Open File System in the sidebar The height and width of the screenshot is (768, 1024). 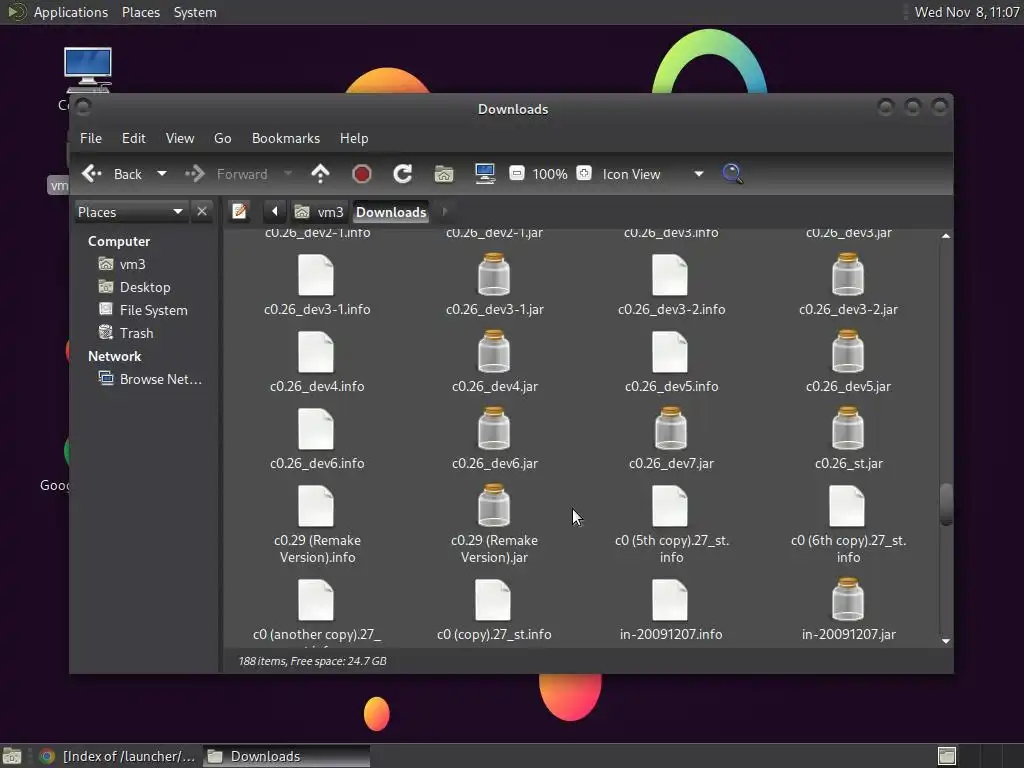point(153,310)
